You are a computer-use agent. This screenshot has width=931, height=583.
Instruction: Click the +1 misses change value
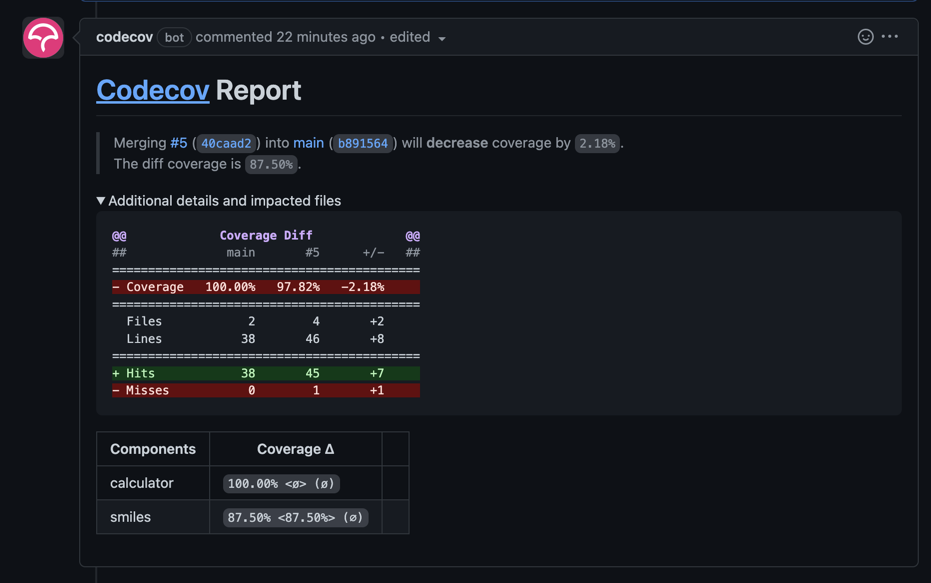[x=377, y=390]
